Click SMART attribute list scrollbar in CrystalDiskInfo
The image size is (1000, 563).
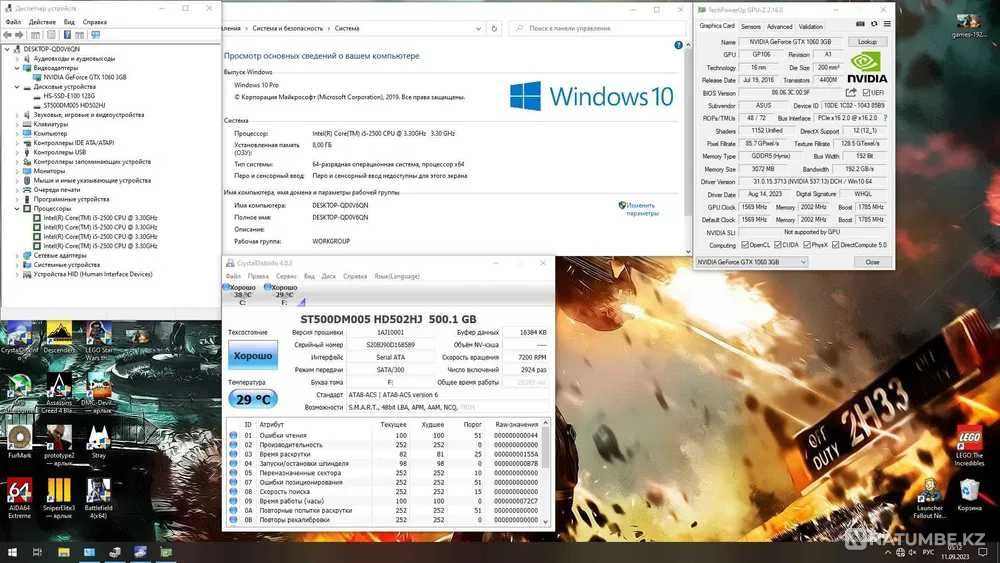tap(545, 472)
